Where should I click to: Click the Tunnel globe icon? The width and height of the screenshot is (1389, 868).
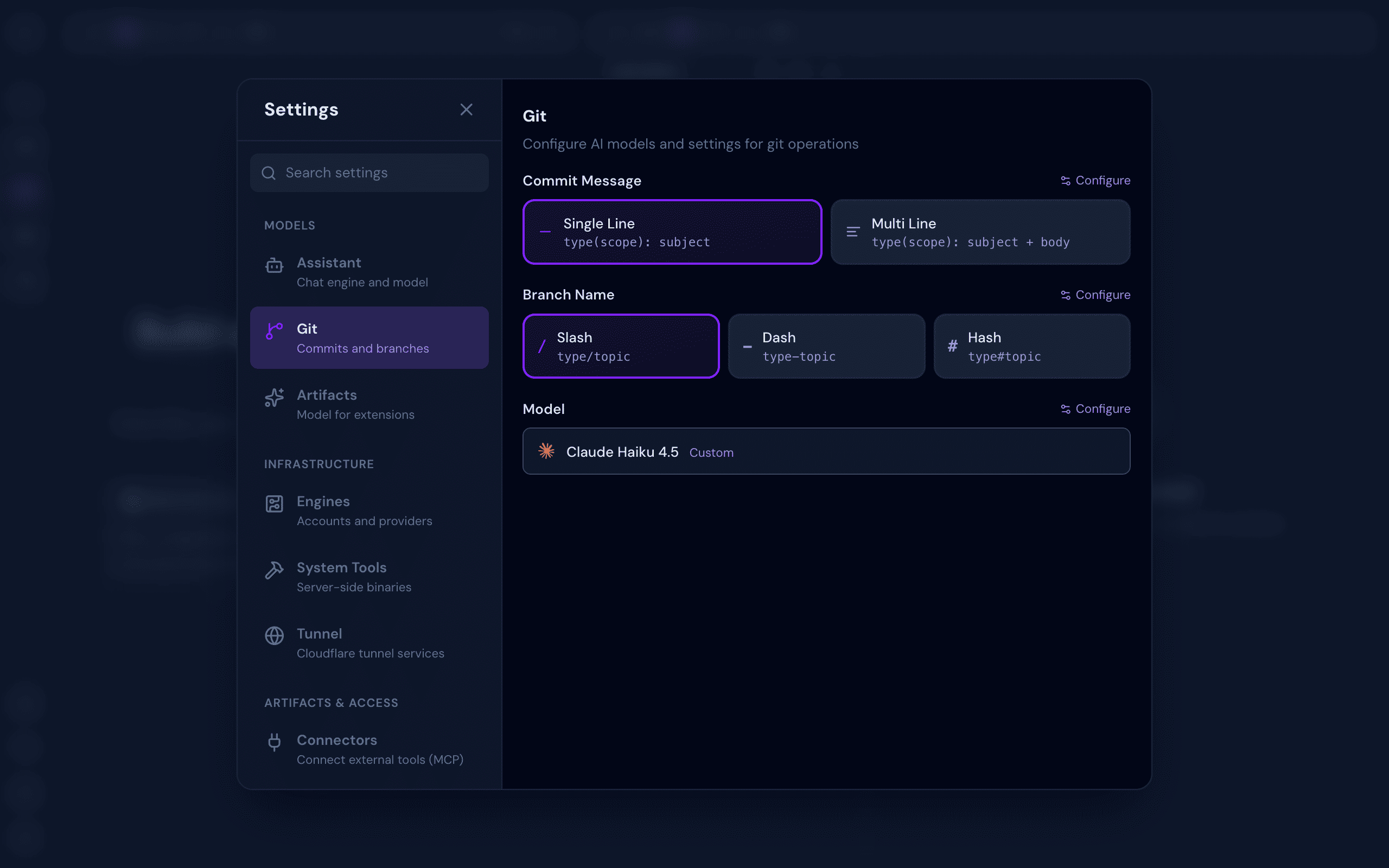pos(275,635)
